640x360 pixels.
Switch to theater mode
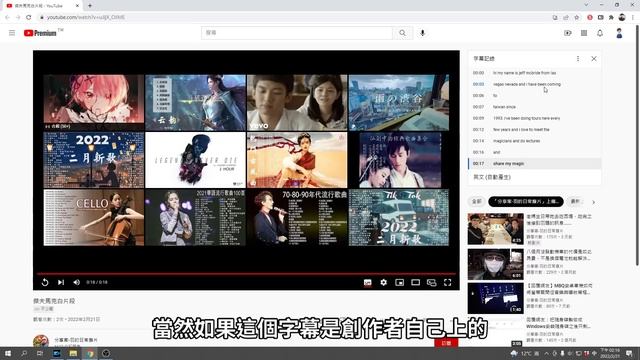click(416, 282)
